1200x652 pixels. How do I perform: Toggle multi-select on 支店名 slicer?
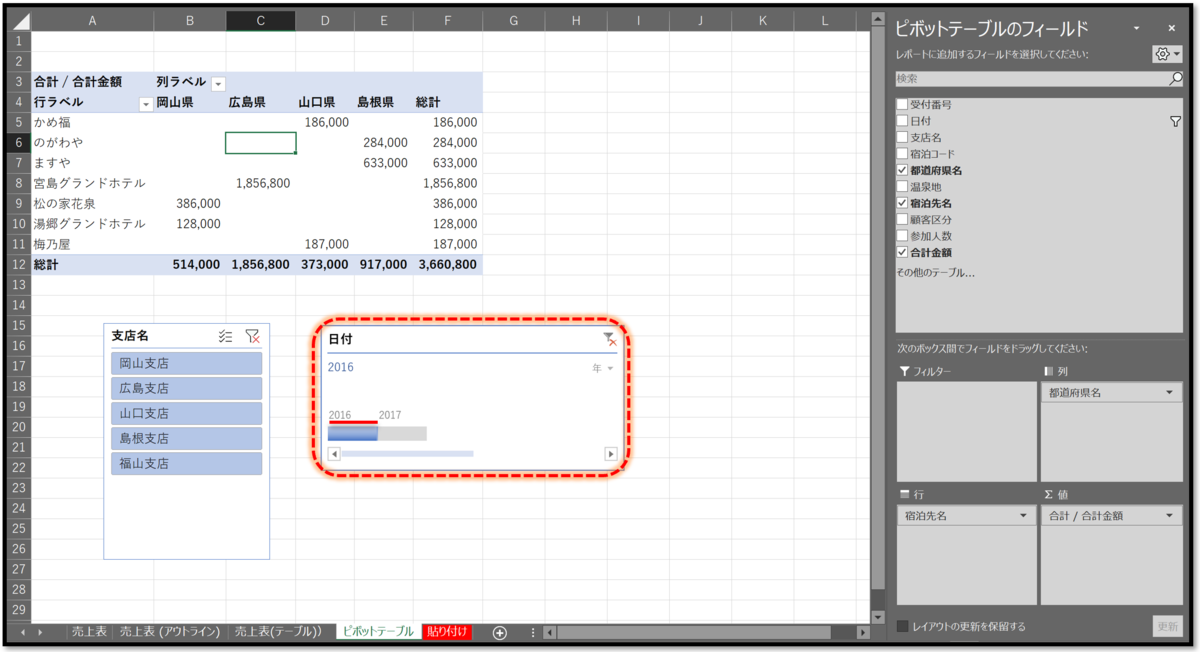point(226,337)
